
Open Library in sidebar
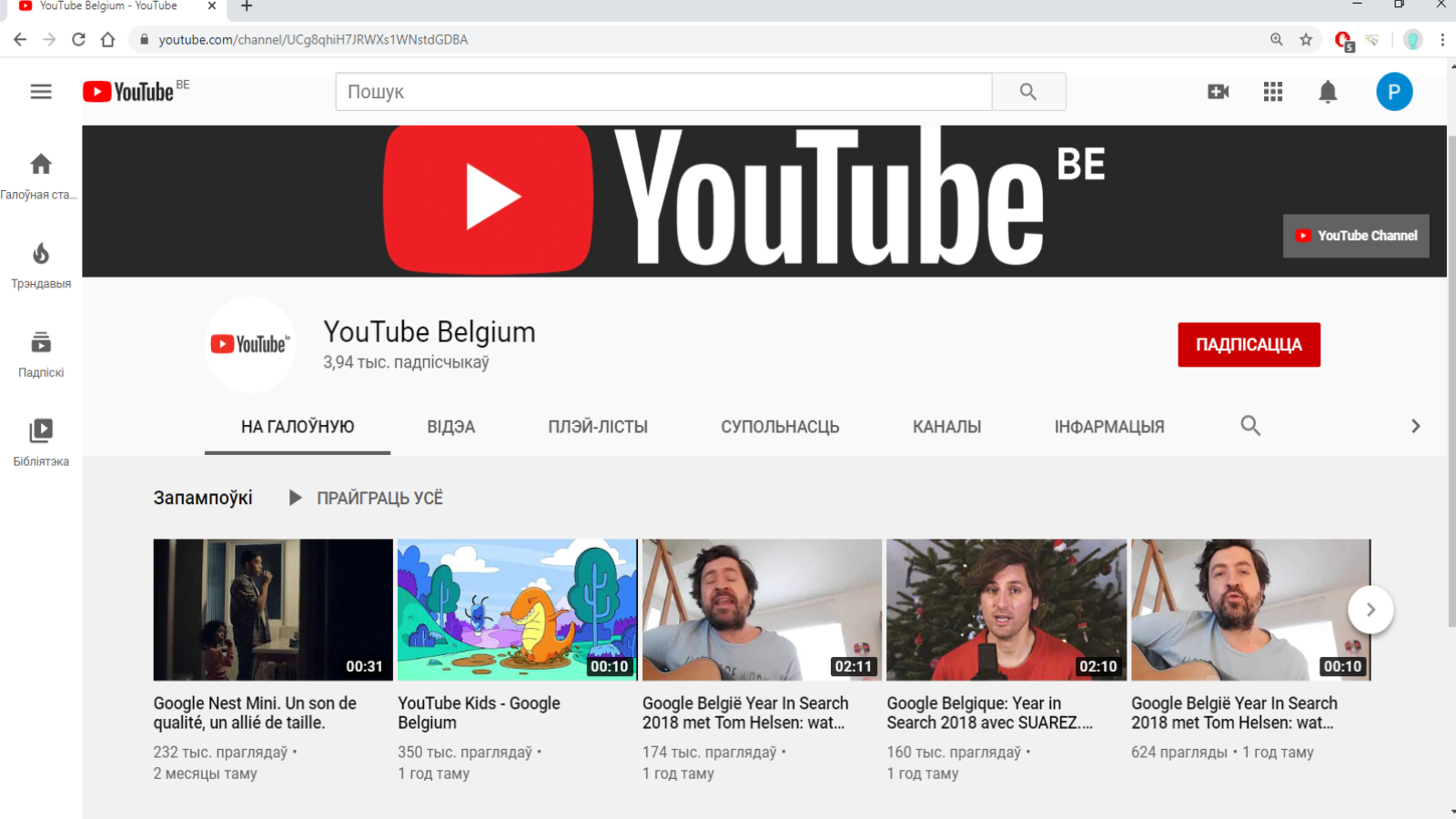[41, 443]
